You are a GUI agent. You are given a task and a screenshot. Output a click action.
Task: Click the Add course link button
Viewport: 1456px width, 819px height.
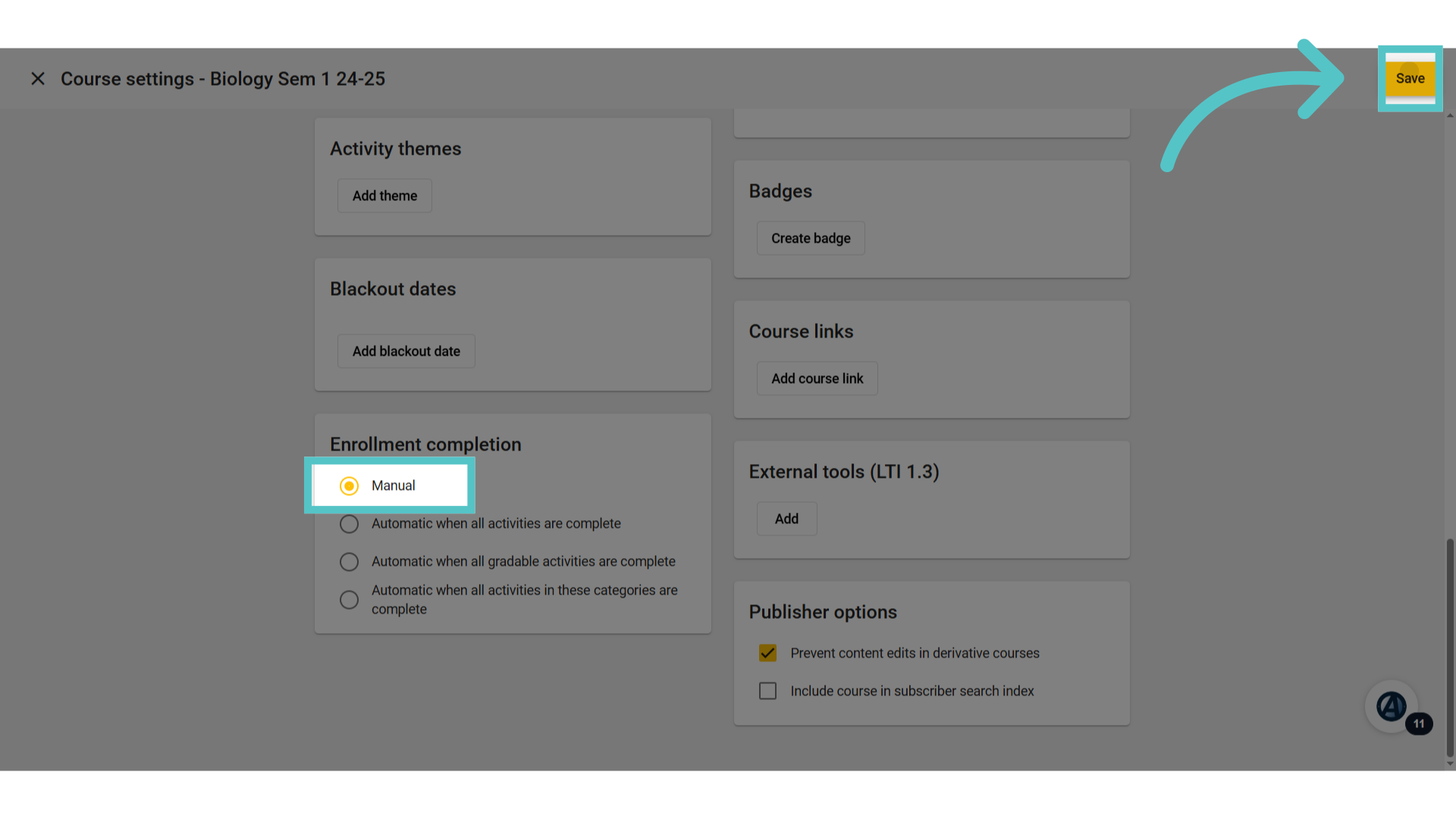(x=817, y=378)
